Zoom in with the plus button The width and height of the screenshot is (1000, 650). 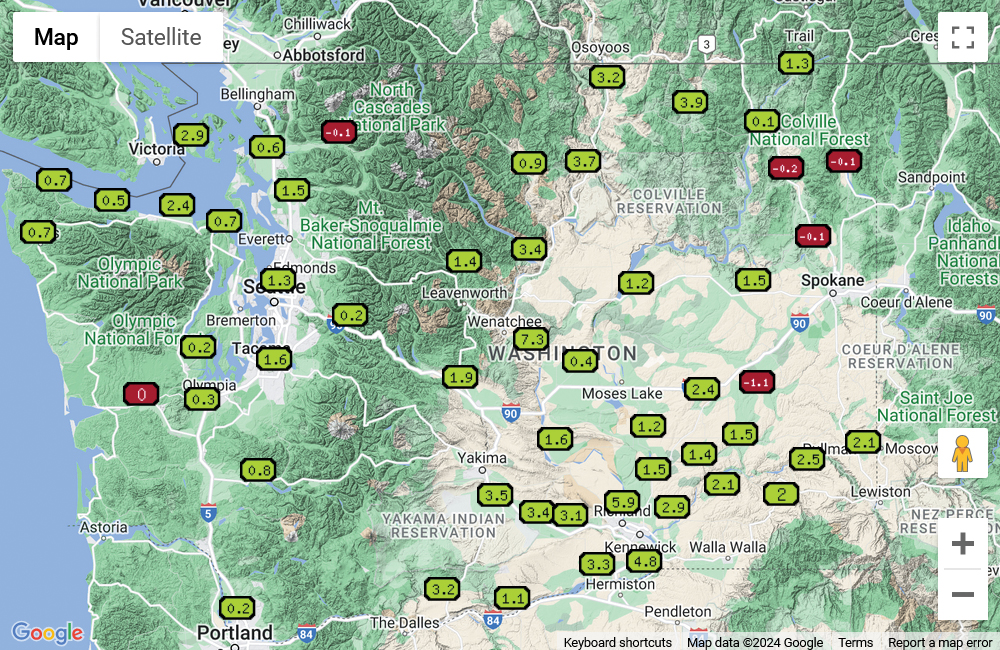click(x=962, y=543)
